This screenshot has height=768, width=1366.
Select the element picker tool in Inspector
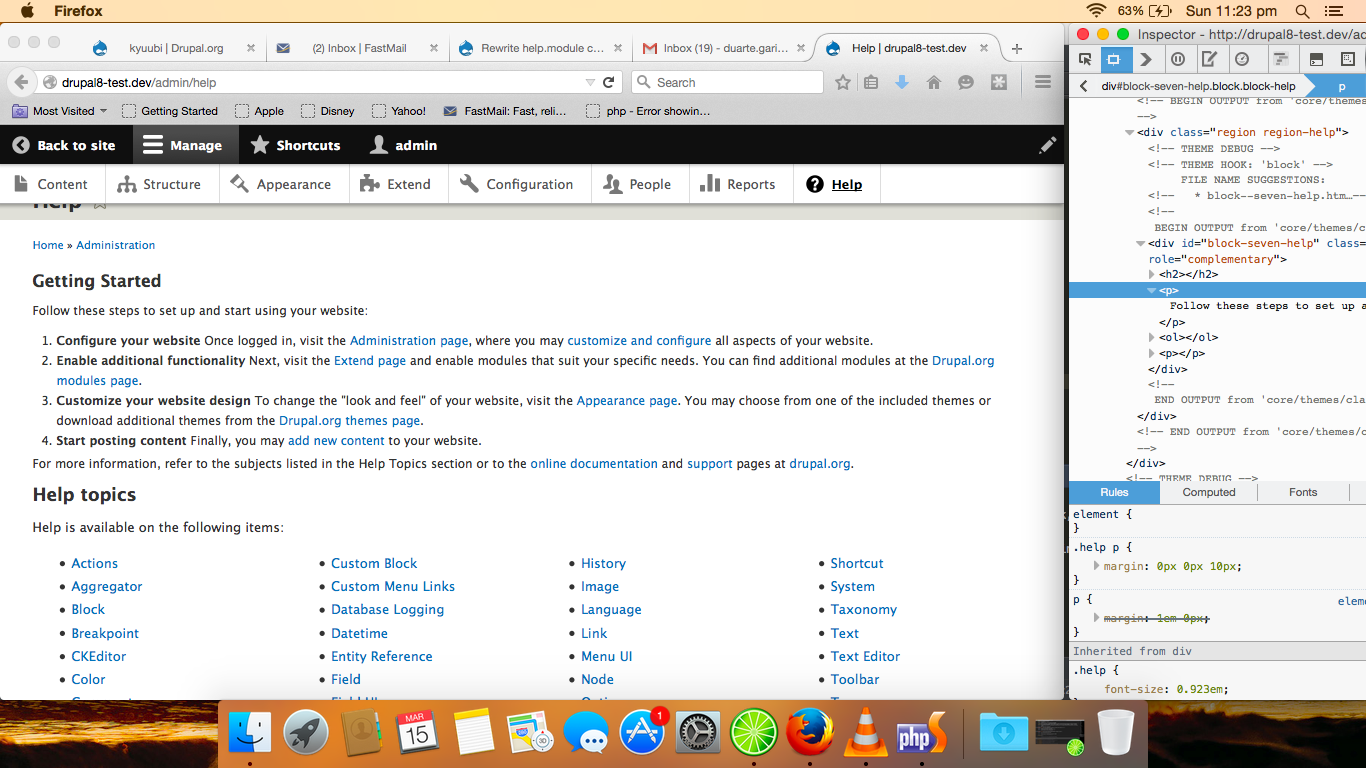[x=1086, y=59]
